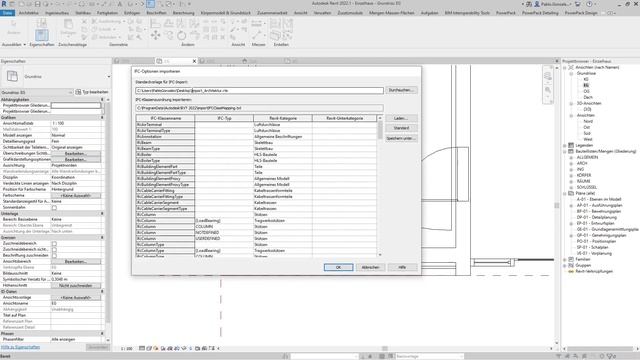Switch to the Zusammenarbeit ribbon tab
Viewport: 640px width, 360px height.
(272, 13)
